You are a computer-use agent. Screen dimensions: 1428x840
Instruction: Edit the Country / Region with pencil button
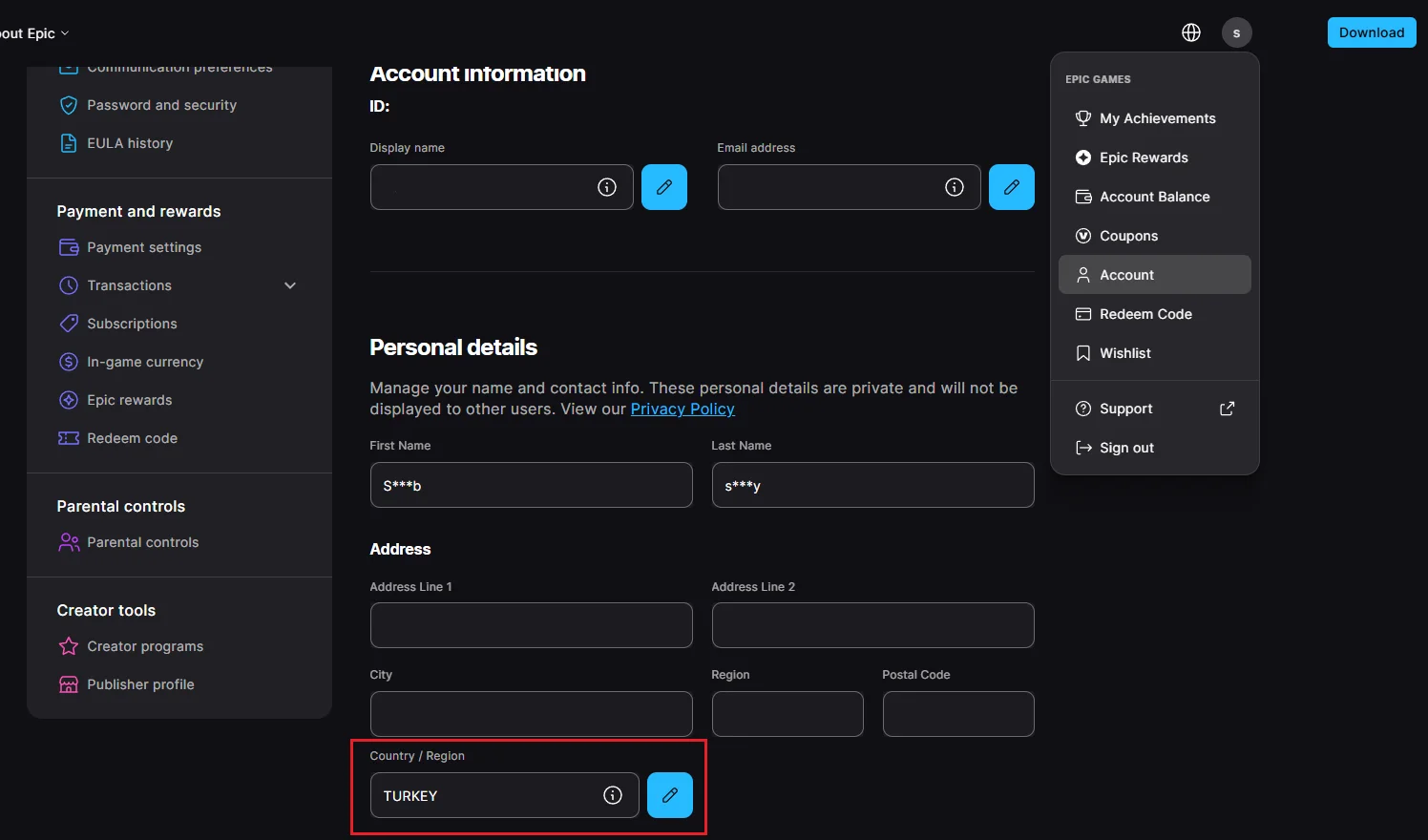pos(669,795)
